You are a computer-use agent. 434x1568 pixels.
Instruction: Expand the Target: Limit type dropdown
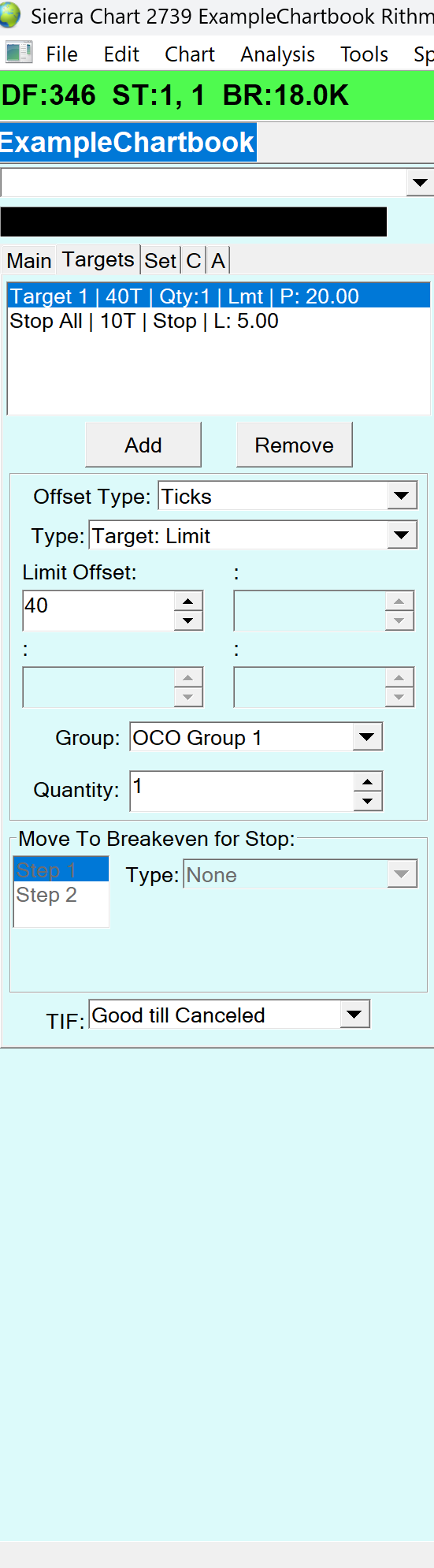coord(402,535)
